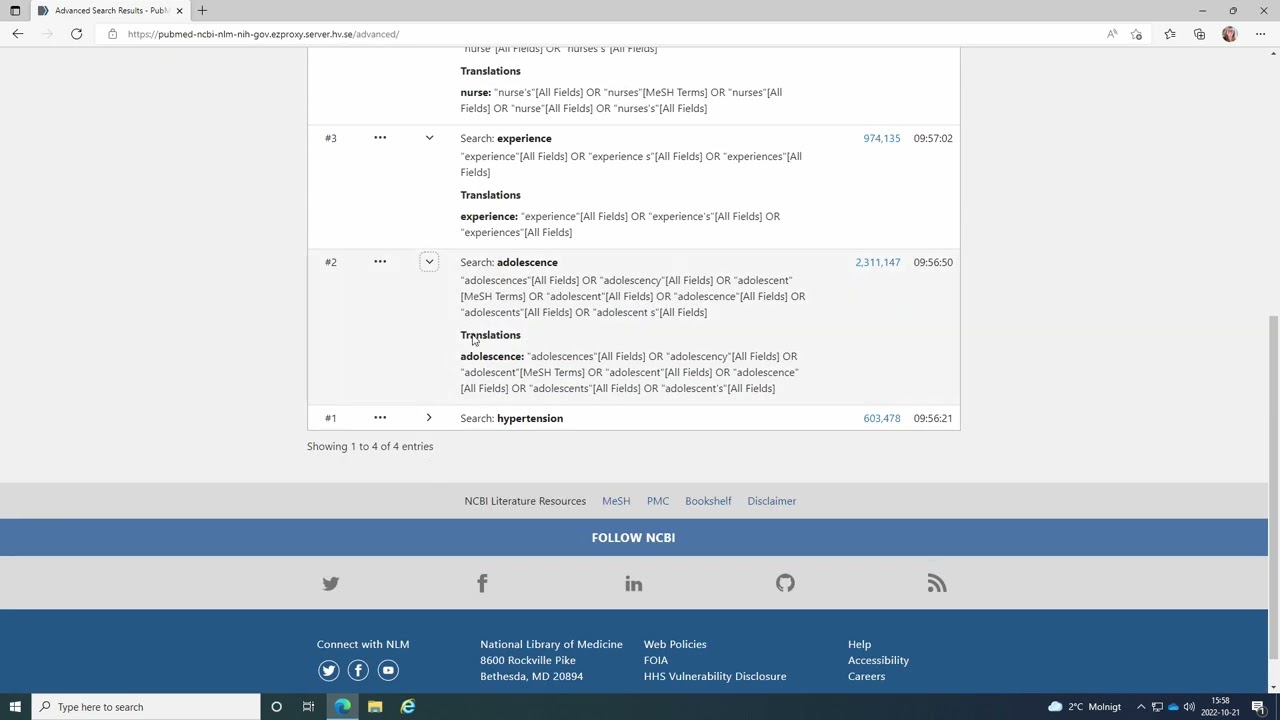
Task: Open browser profile avatar menu
Action: pos(1229,34)
